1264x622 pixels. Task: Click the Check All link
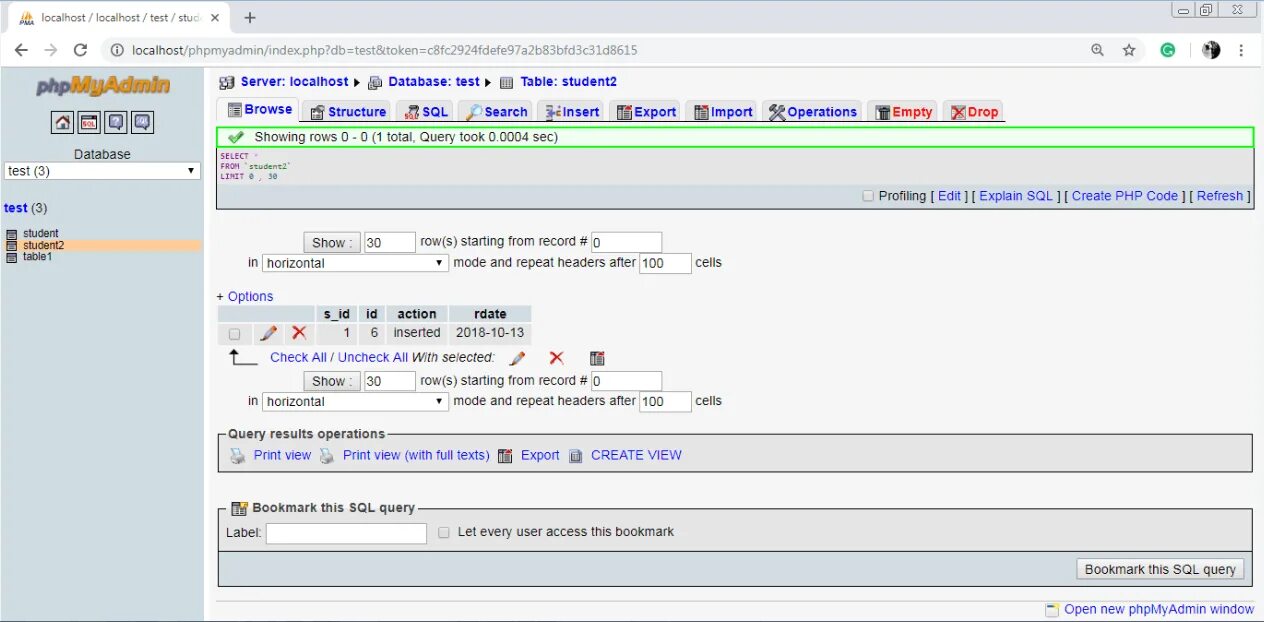coord(298,358)
